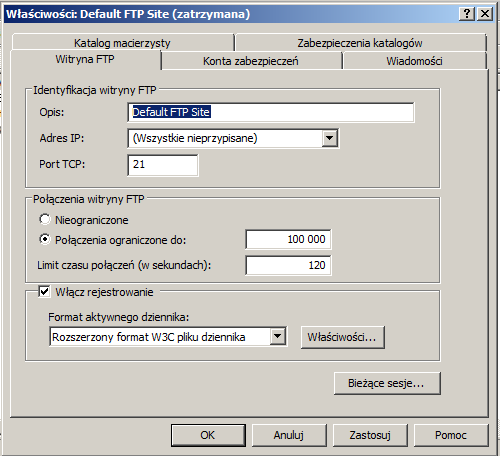The width and height of the screenshot is (500, 456).
Task: Expand log format dropdown arrow
Action: [x=278, y=337]
